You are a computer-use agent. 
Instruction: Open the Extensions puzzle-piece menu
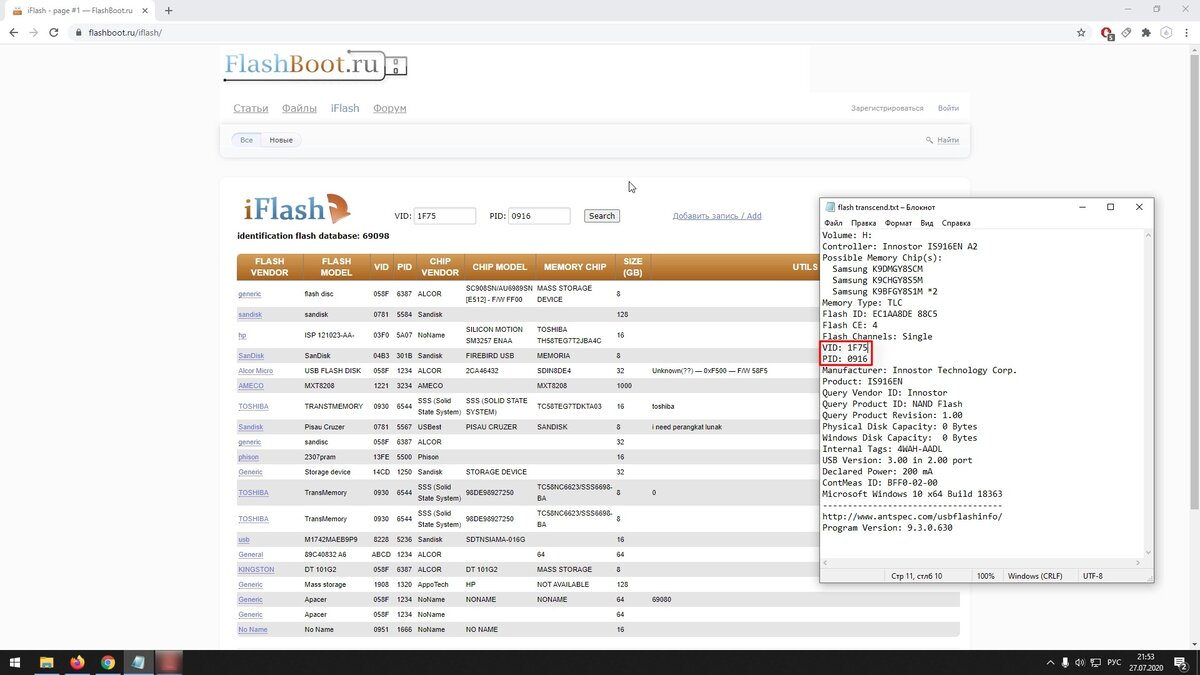click(1146, 32)
